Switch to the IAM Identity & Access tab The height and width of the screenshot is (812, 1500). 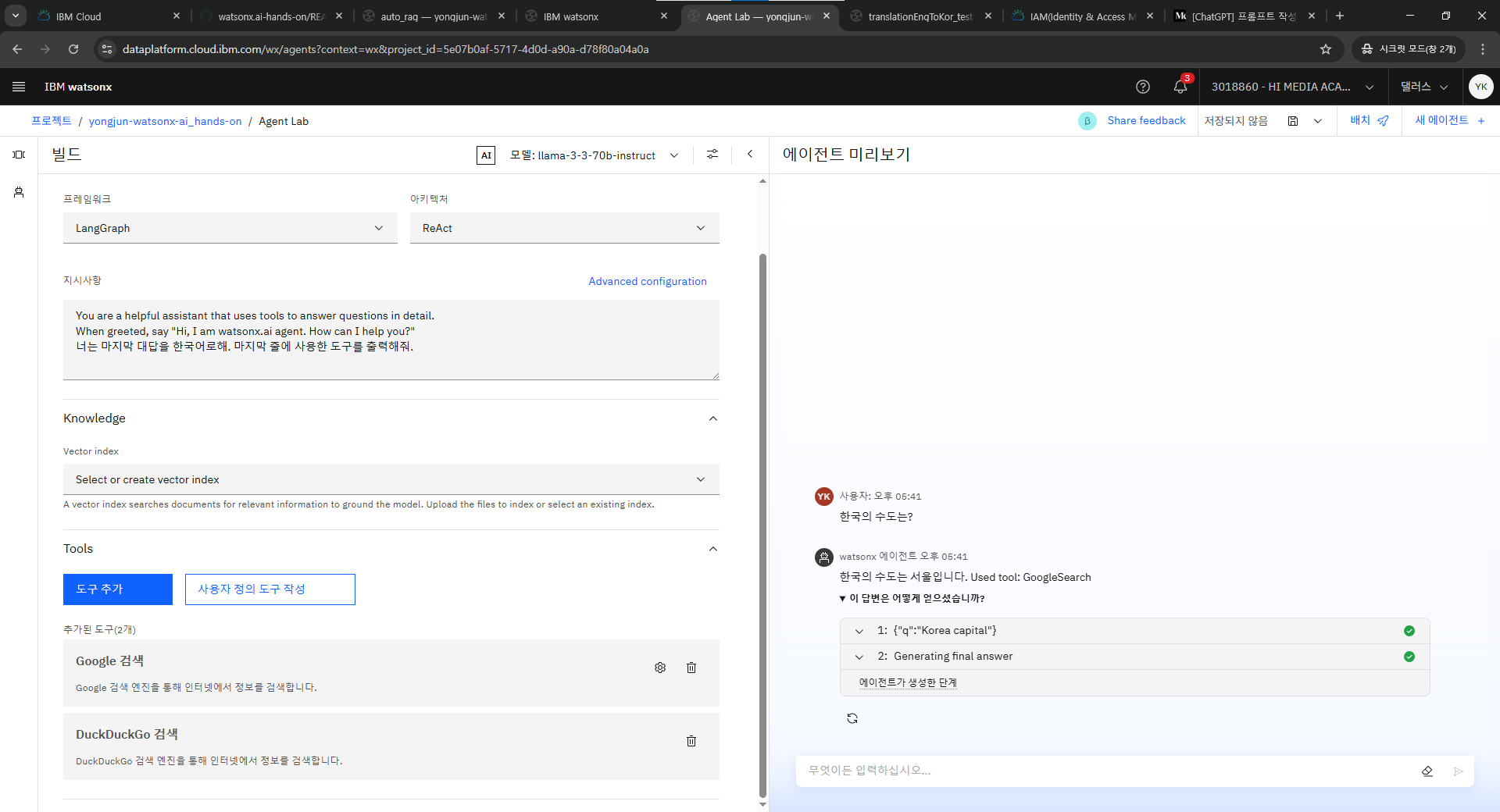(x=1084, y=16)
